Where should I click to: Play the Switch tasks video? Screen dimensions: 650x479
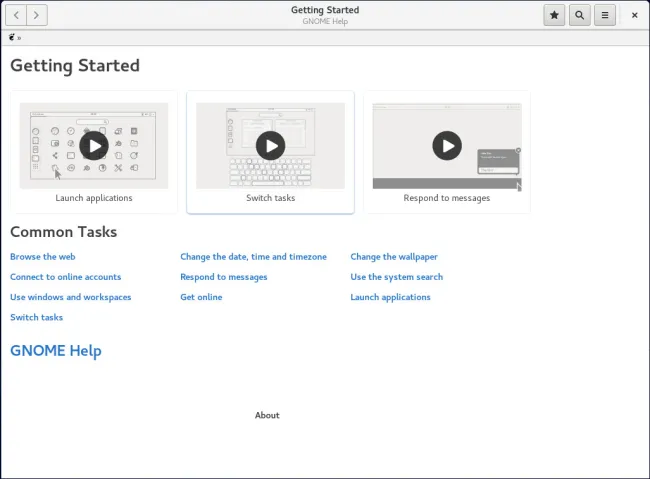click(x=270, y=146)
